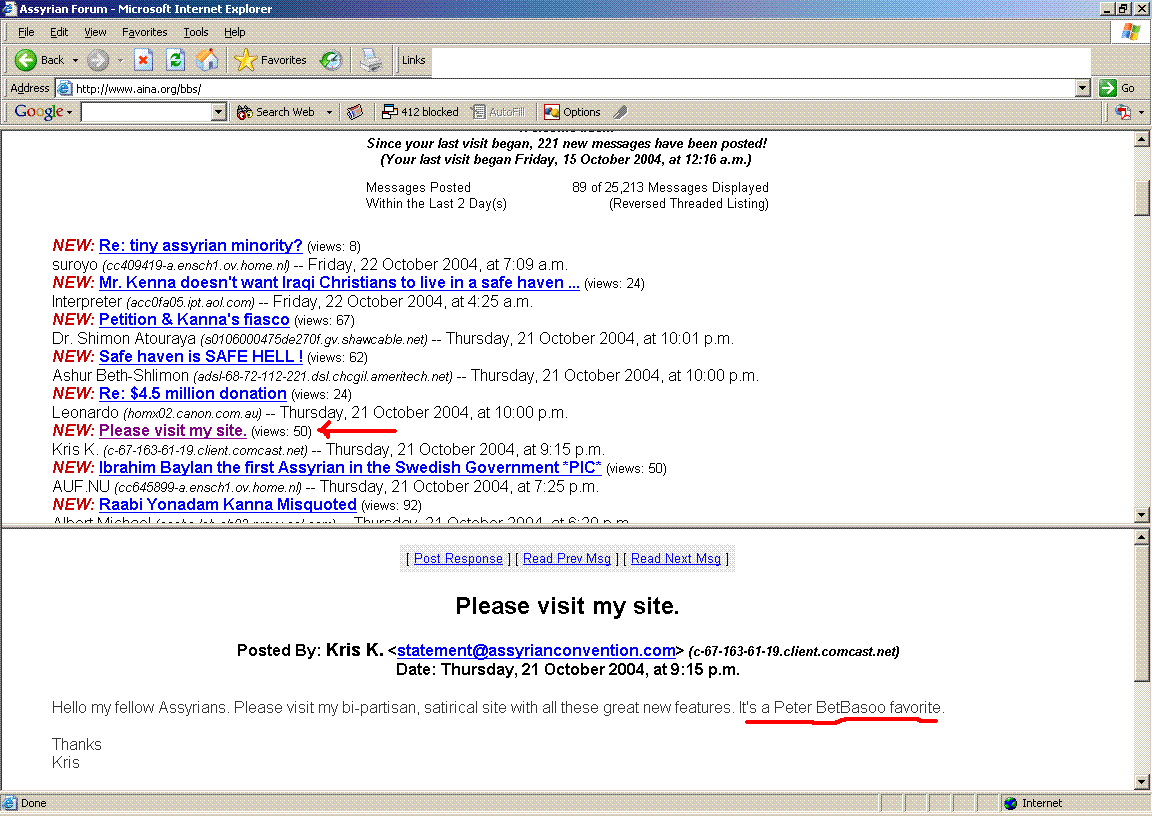Viewport: 1152px width, 816px height.
Task: Print the page with printer icon
Action: [x=371, y=60]
